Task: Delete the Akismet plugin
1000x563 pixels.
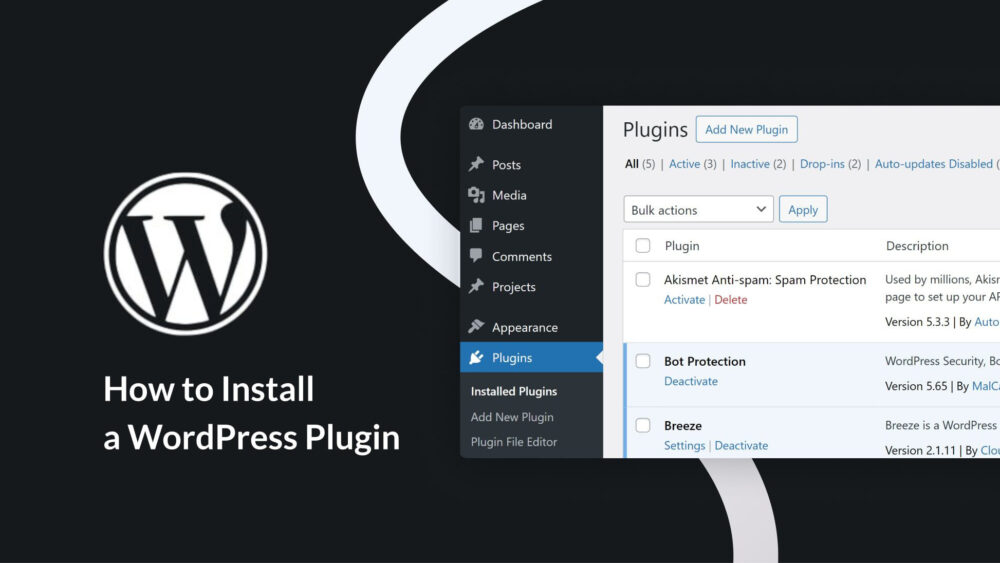Action: [730, 300]
